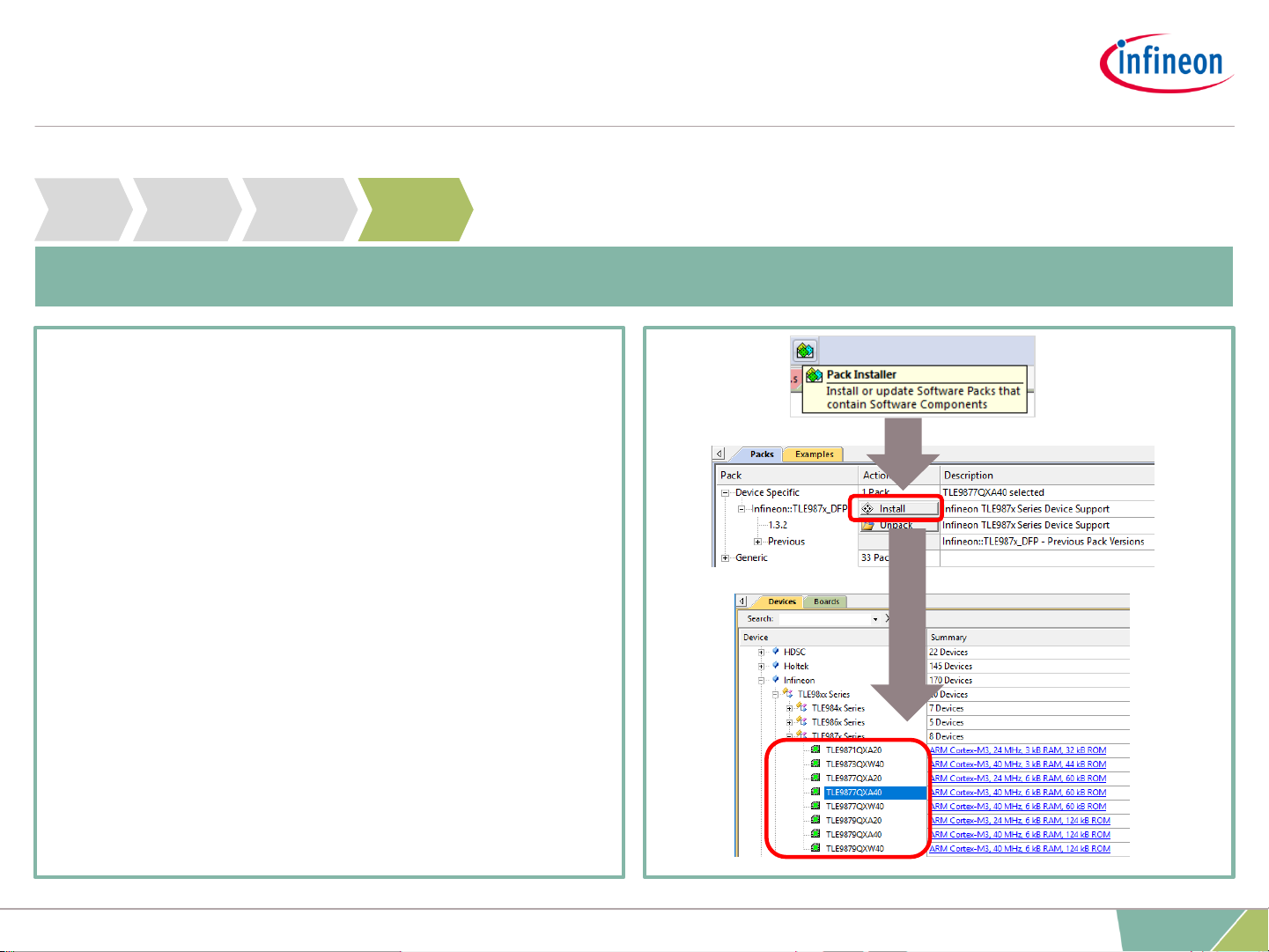
Task: Click the '145 Devices' summary cell
Action: coord(951,667)
